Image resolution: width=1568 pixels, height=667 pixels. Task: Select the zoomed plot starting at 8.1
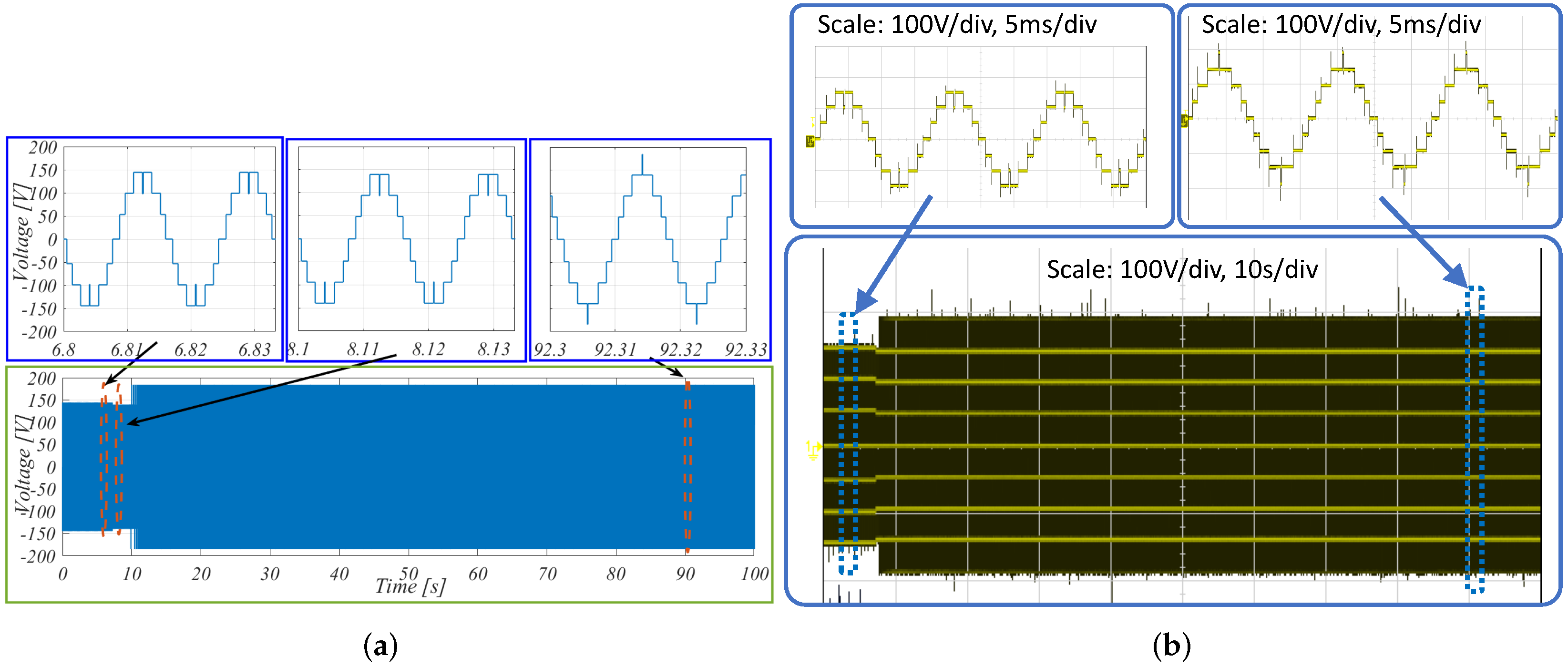pos(406,239)
